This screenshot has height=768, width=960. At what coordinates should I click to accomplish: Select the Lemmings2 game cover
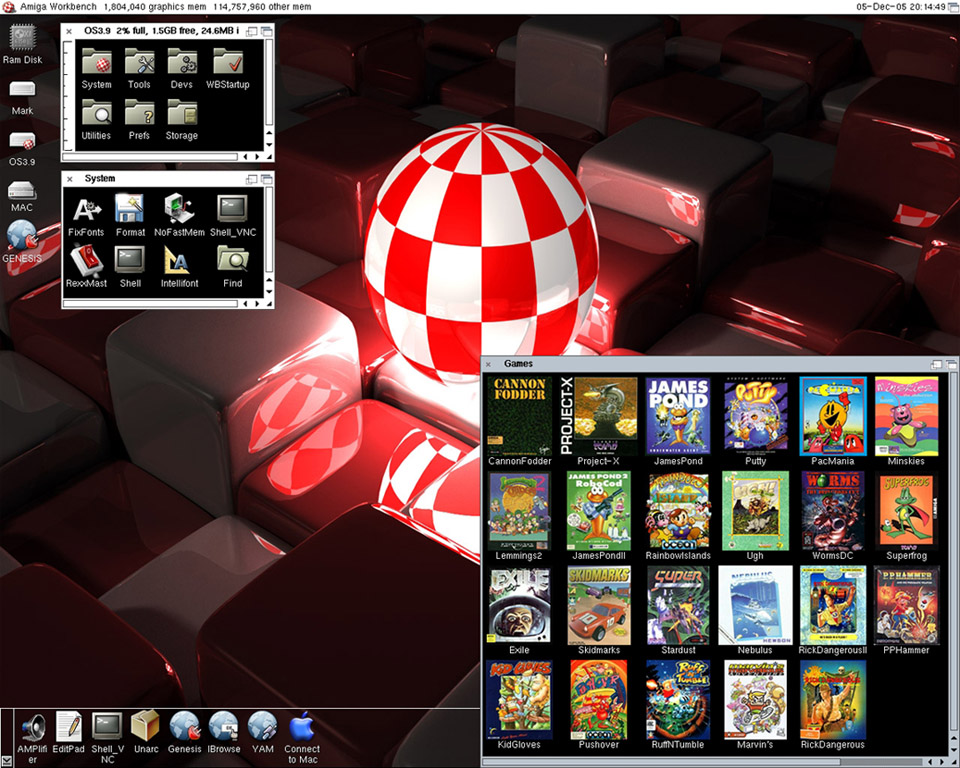pos(520,511)
